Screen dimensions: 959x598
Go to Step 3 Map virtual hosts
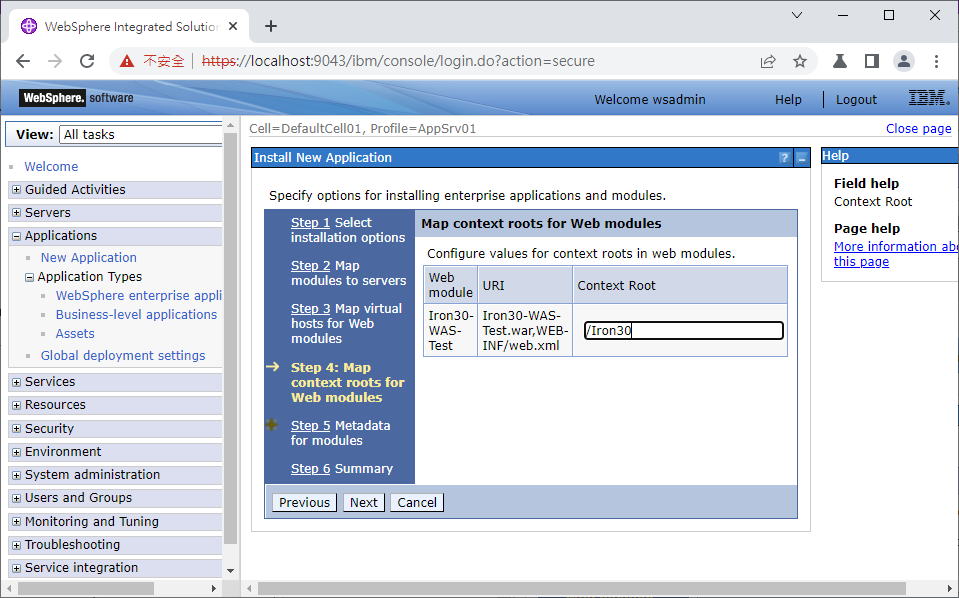click(310, 308)
